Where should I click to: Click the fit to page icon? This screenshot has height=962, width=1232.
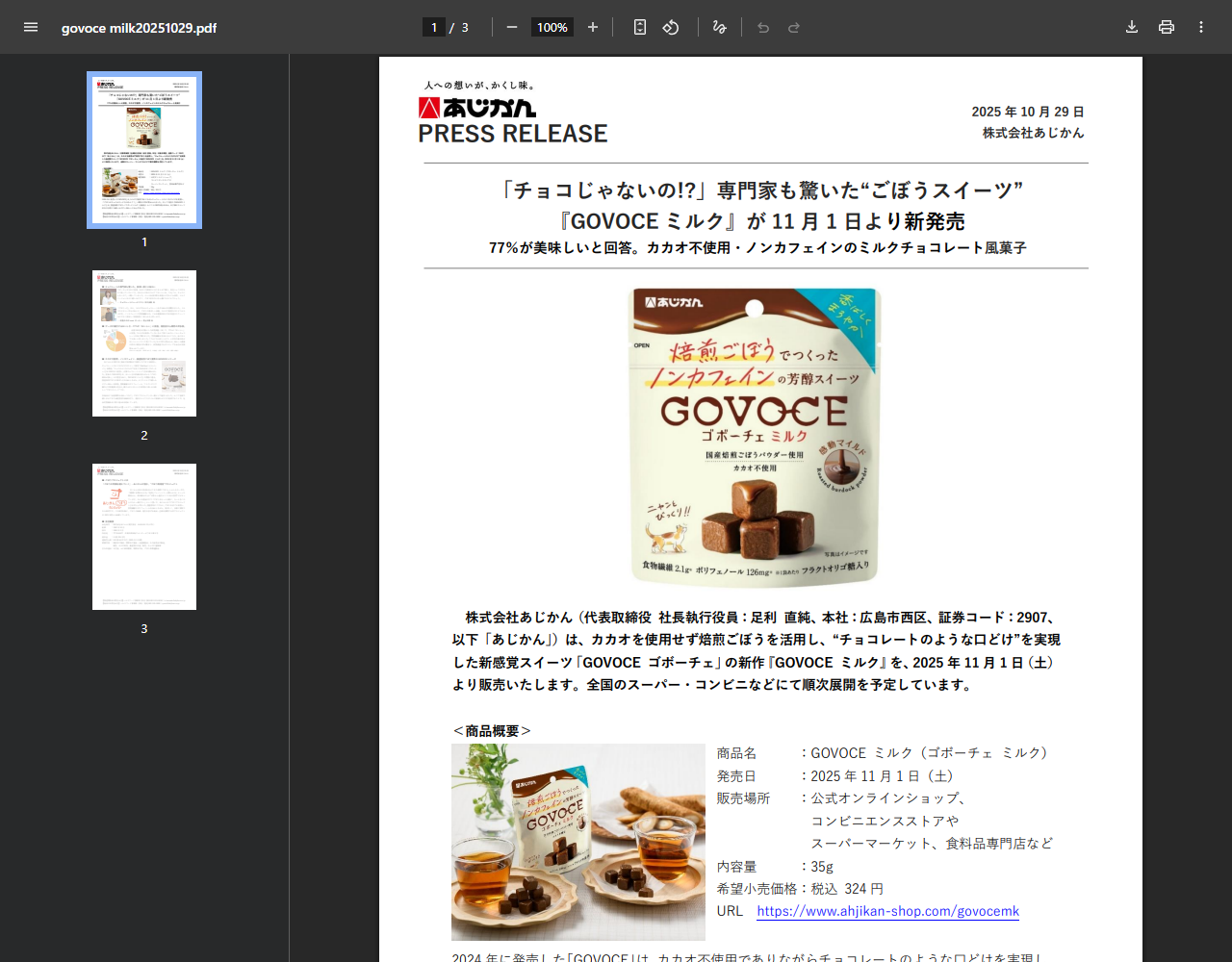coord(640,27)
